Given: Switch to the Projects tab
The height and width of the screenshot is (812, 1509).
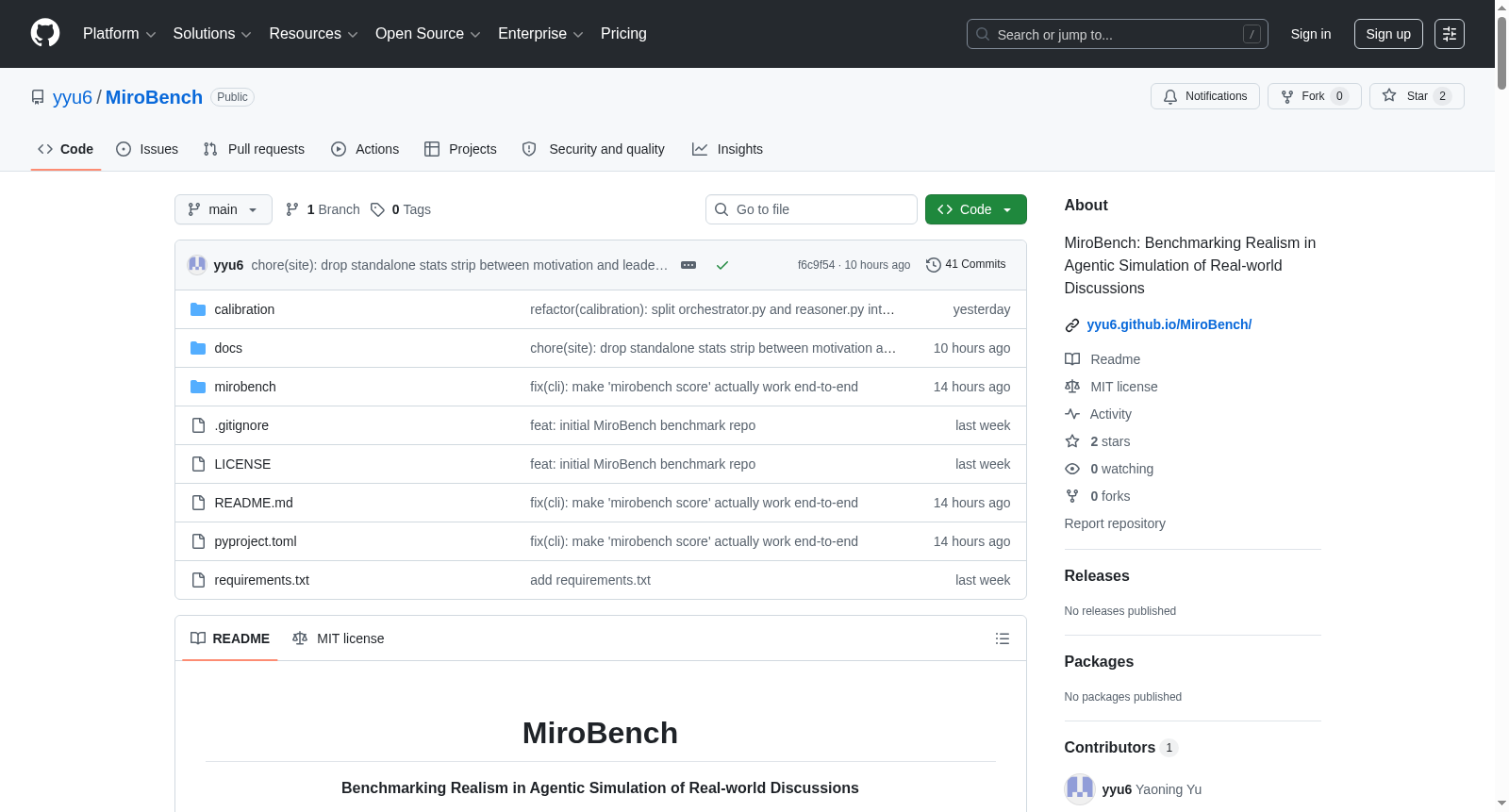Looking at the screenshot, I should coord(460,149).
